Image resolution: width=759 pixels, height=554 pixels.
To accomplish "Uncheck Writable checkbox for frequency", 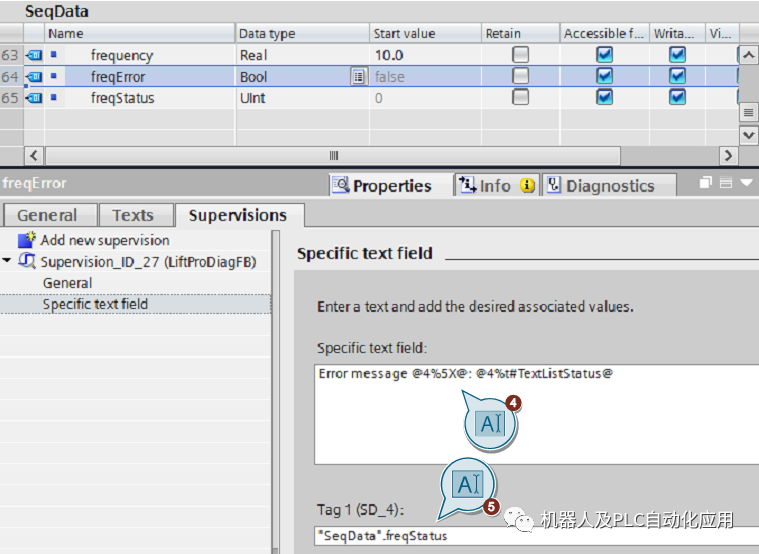I will click(677, 55).
